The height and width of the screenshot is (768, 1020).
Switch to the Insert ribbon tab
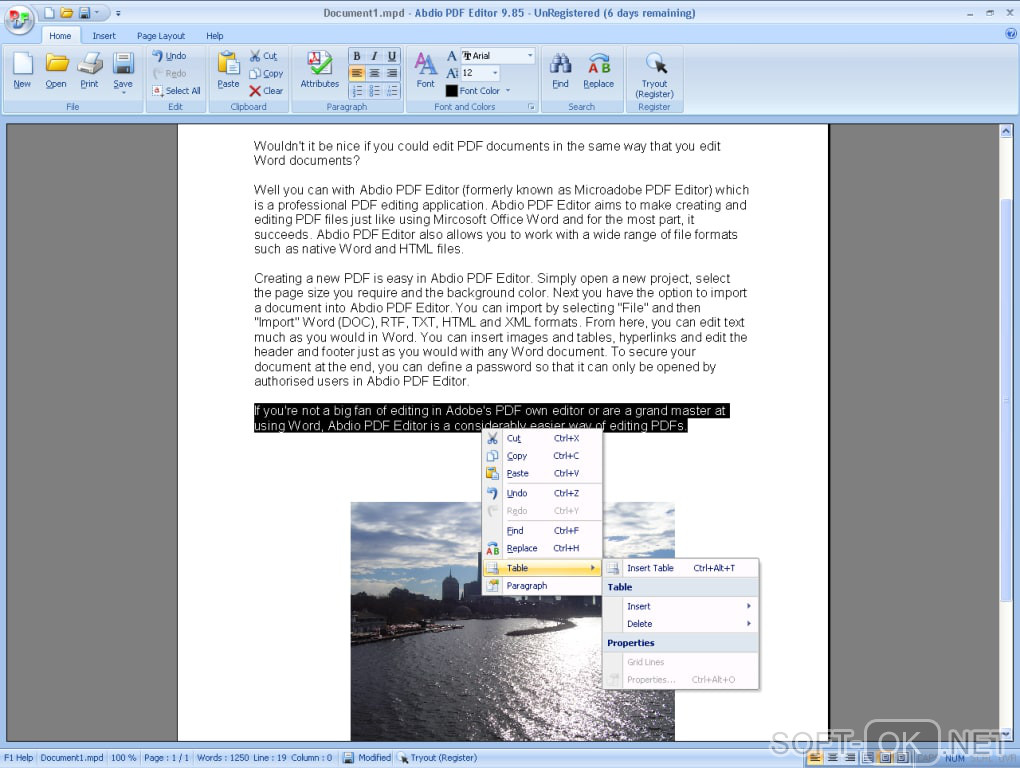[103, 36]
